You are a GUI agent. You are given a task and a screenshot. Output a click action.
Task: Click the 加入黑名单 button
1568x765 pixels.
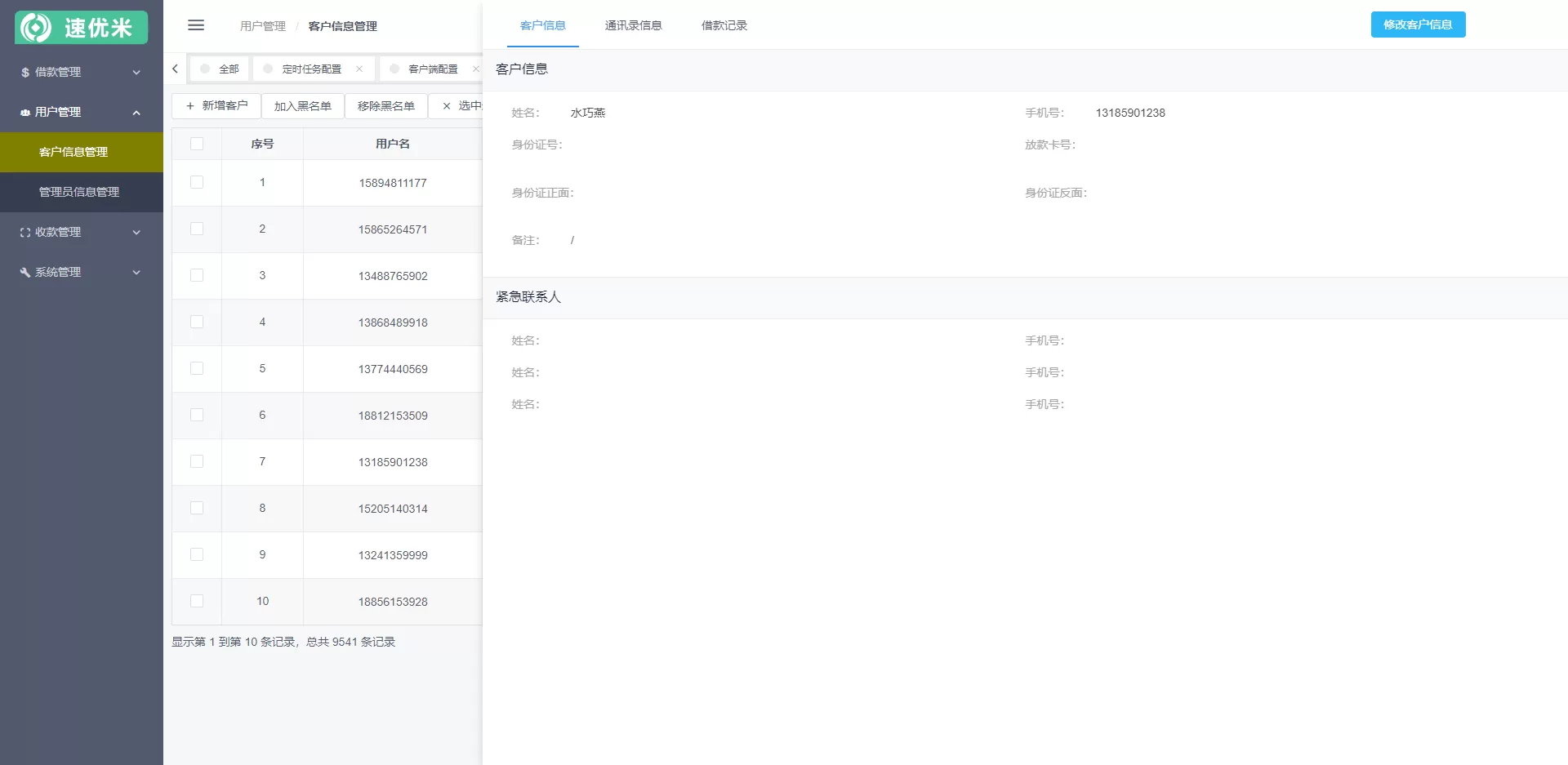point(303,105)
